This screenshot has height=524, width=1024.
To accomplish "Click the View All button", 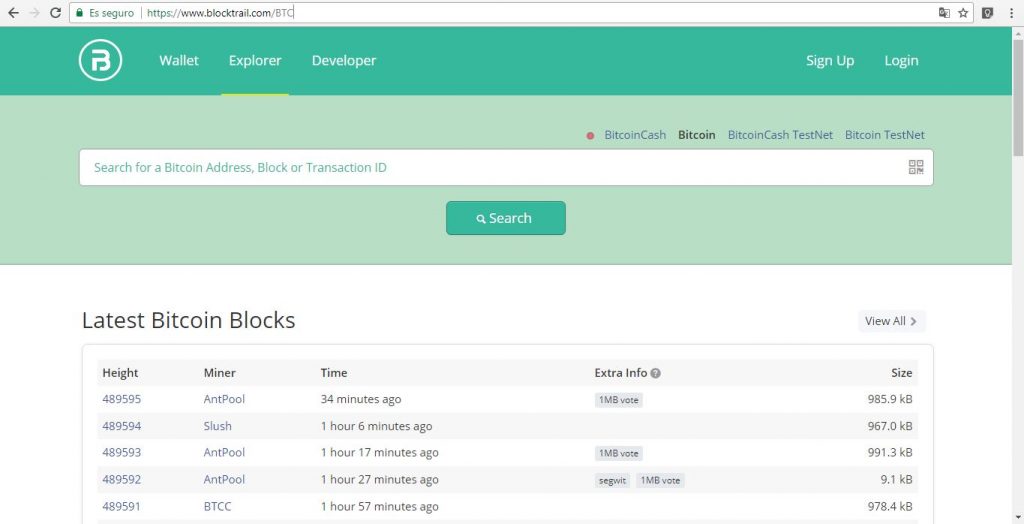I will coord(891,321).
